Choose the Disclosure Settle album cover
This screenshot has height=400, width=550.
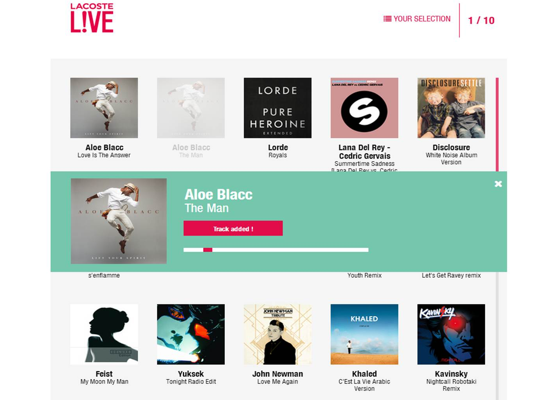click(451, 108)
